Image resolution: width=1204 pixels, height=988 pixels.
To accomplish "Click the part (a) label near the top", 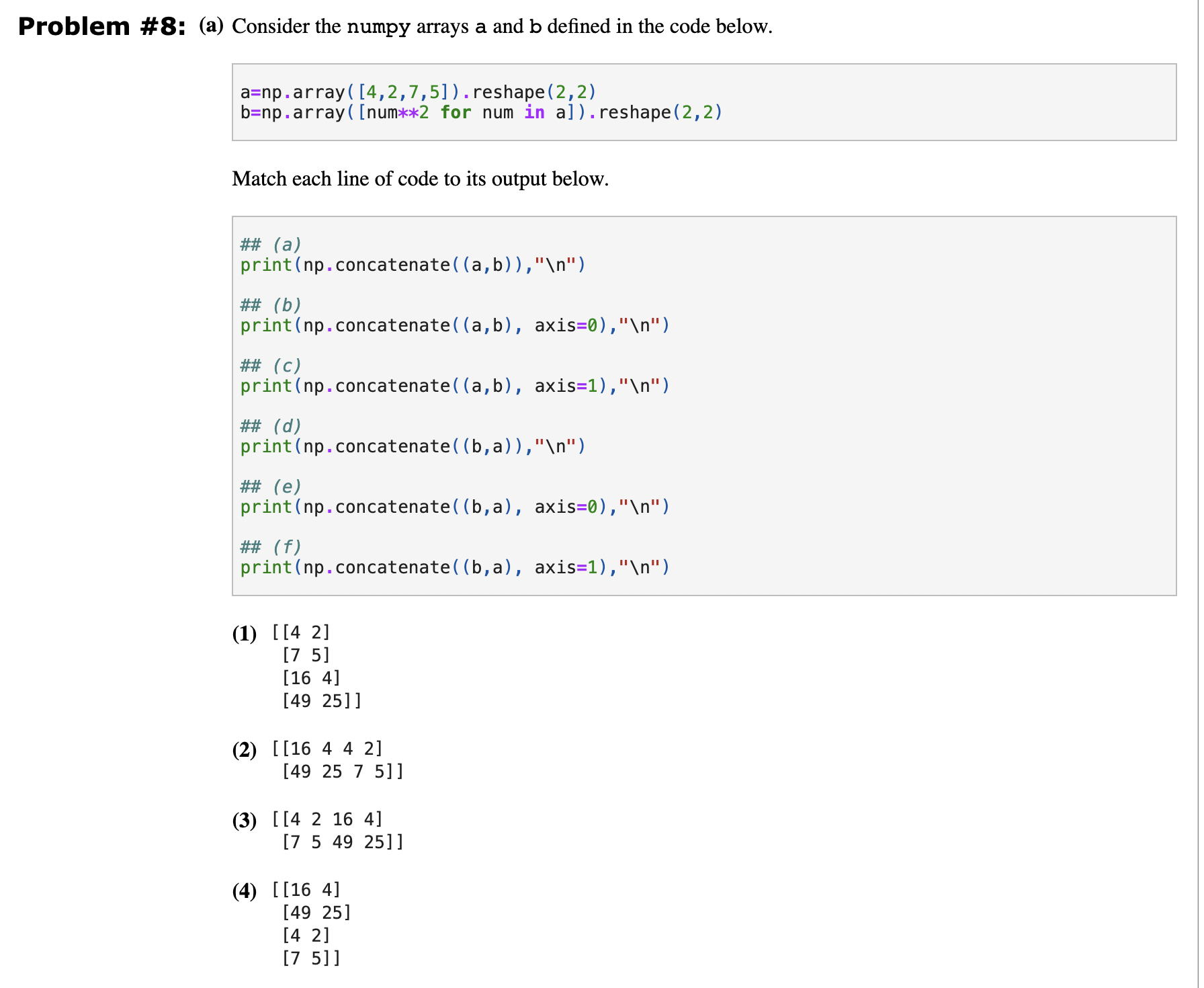I will click(x=212, y=25).
